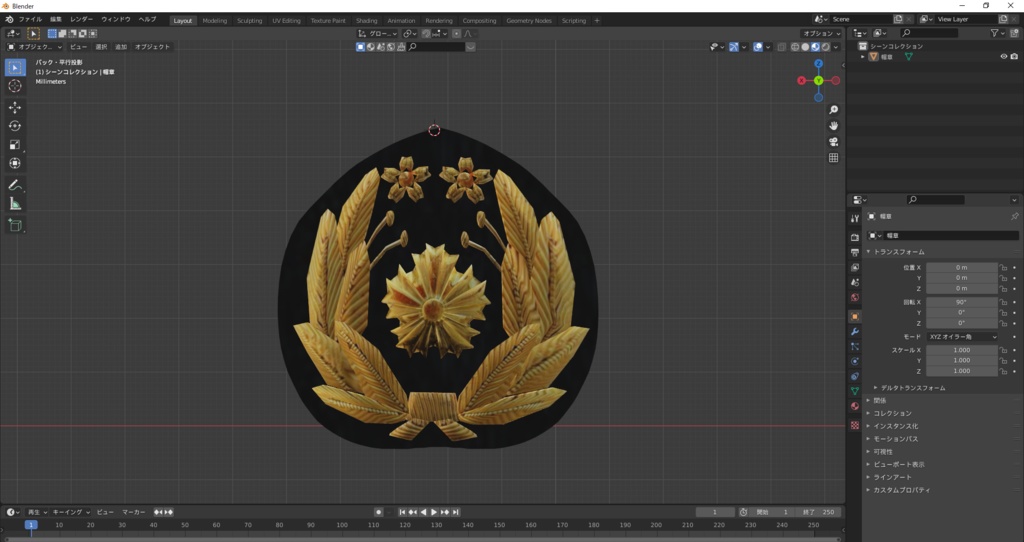Open the World properties tab
Screen dimensions: 1024x542
pos(855,297)
